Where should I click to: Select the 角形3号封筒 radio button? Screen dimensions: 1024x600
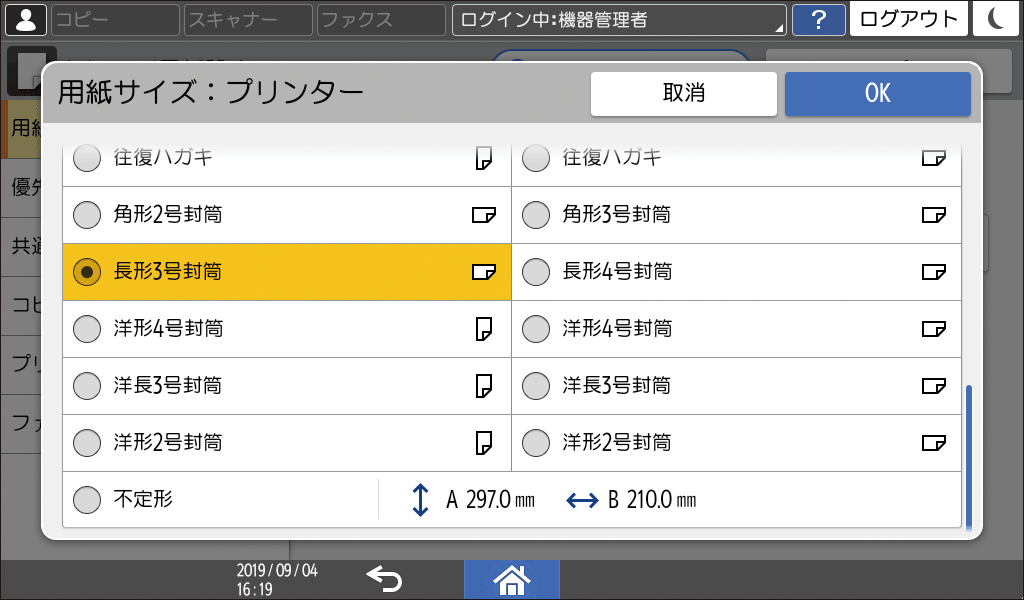coord(536,214)
